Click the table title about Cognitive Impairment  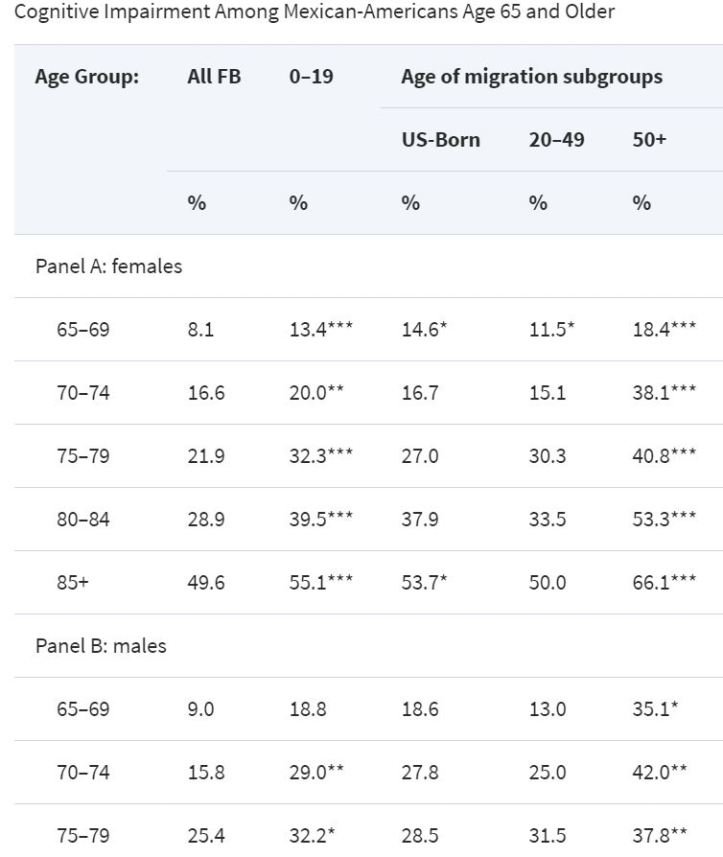307,13
